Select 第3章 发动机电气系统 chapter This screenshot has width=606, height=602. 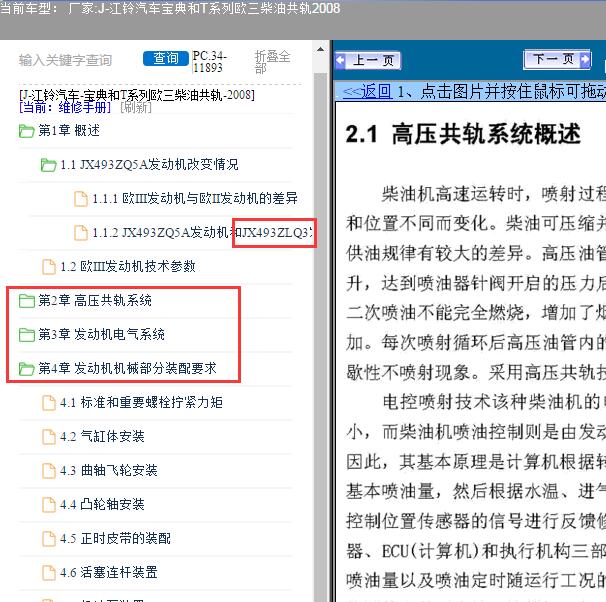101,334
